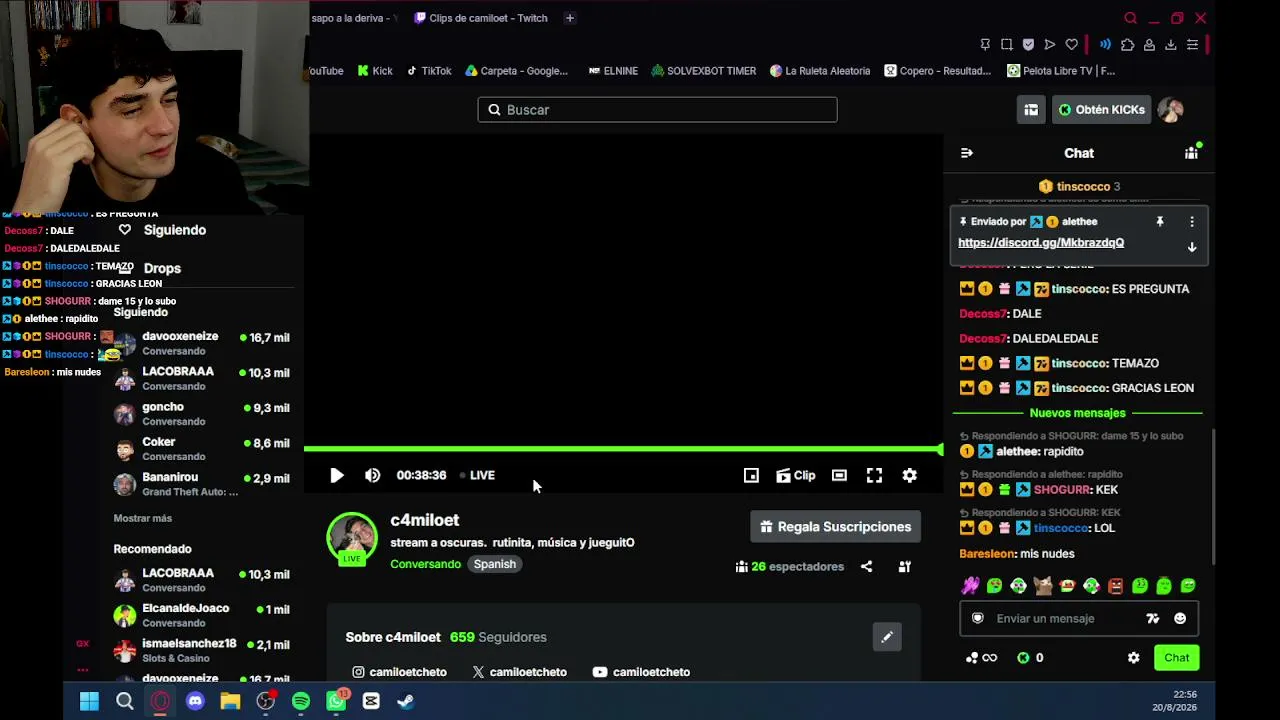This screenshot has width=1280, height=720.
Task: Insert the cat emote quick reaction
Action: [1043, 586]
